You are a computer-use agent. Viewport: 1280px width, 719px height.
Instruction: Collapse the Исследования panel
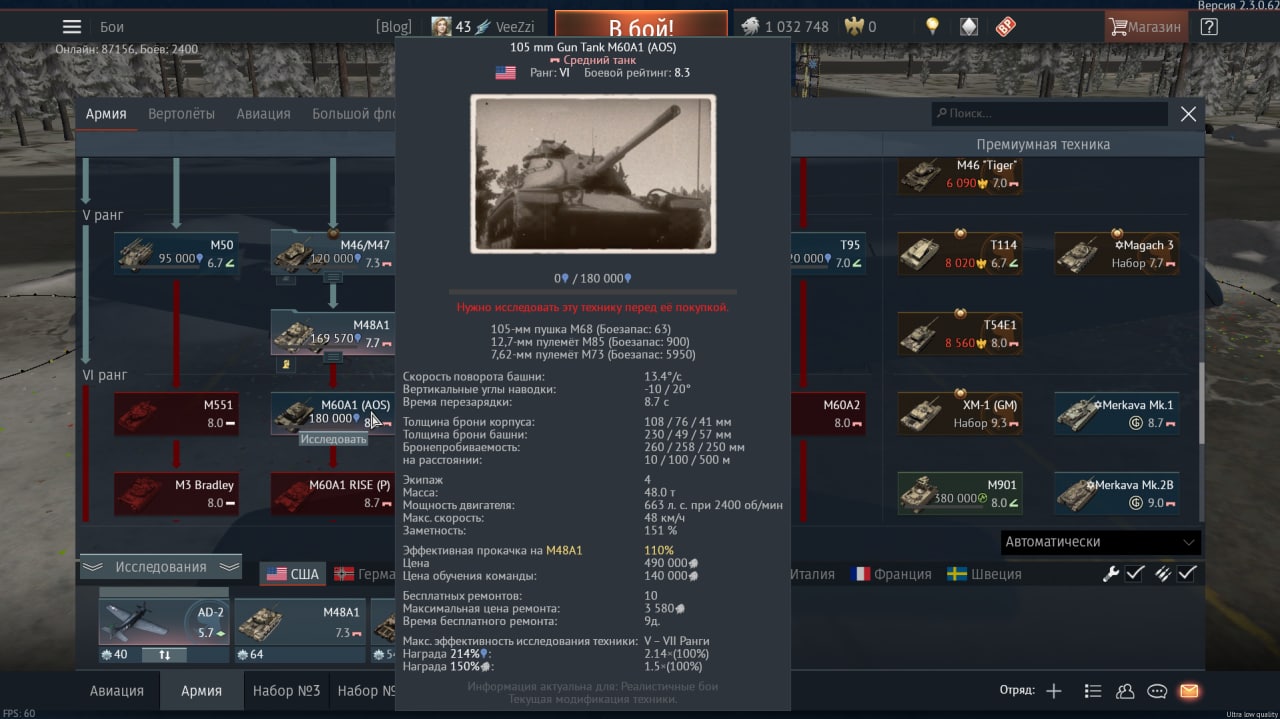[x=160, y=567]
